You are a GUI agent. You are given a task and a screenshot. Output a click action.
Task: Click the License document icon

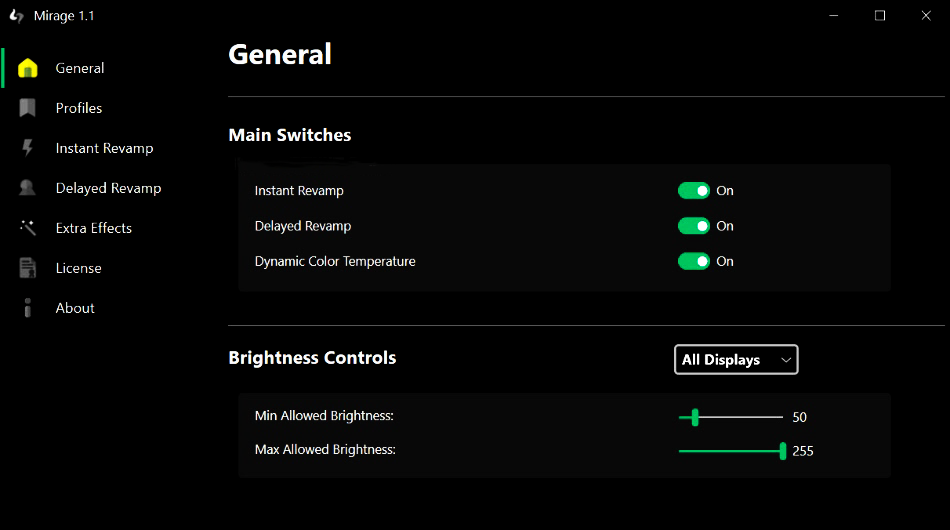pyautogui.click(x=27, y=268)
